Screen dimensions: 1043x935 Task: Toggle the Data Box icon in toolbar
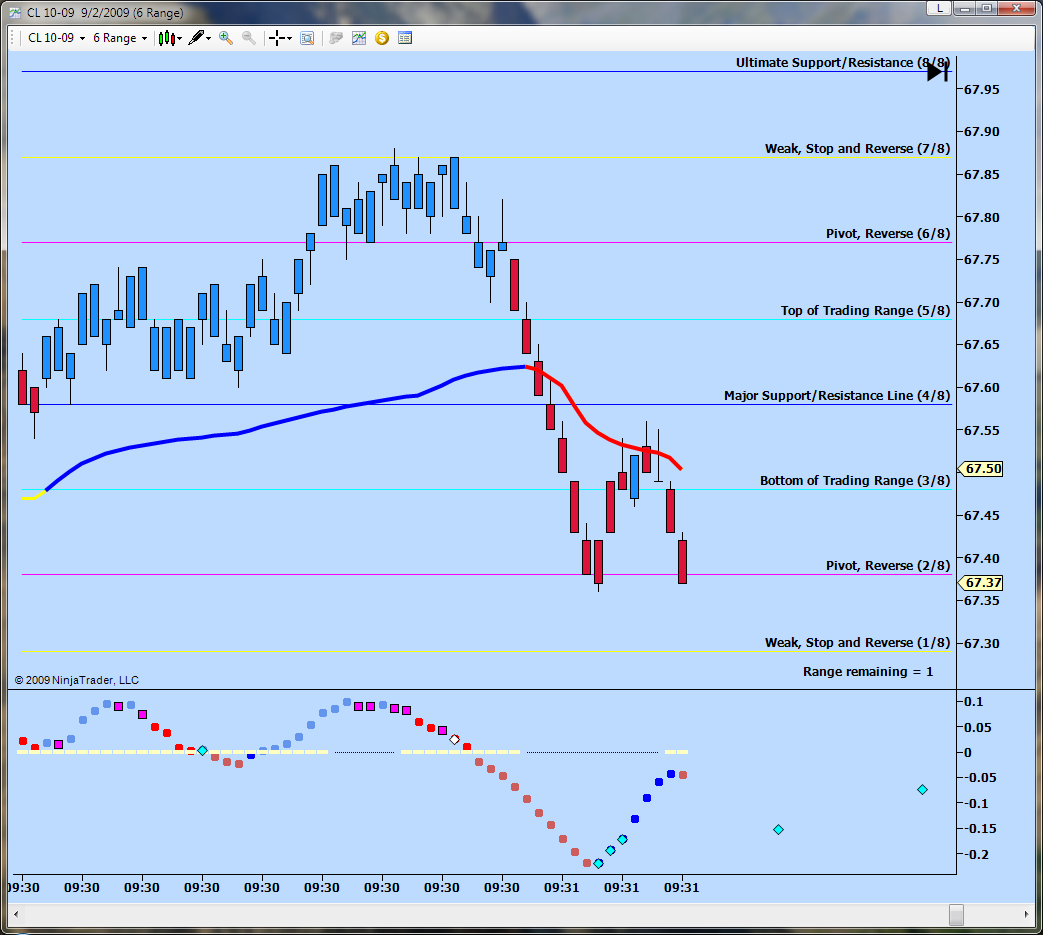pyautogui.click(x=307, y=38)
